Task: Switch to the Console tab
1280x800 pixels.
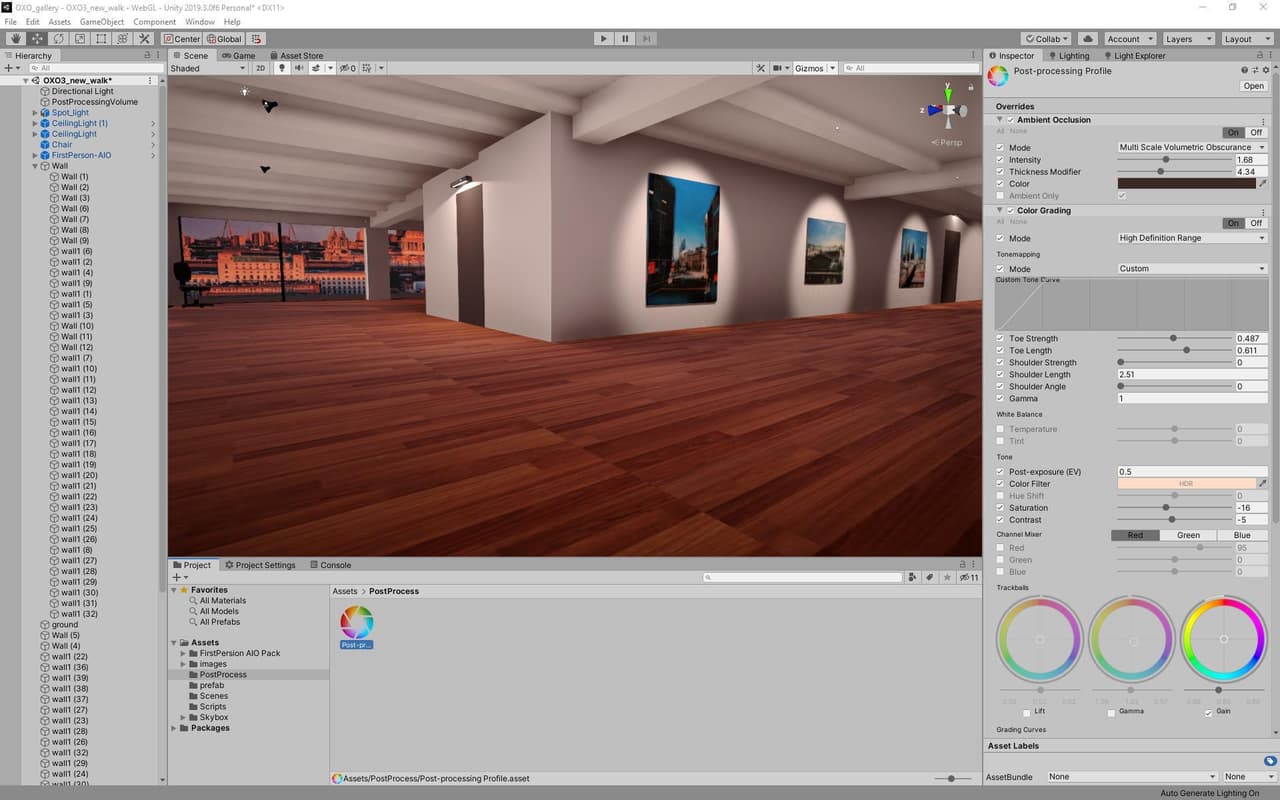Action: (x=330, y=565)
